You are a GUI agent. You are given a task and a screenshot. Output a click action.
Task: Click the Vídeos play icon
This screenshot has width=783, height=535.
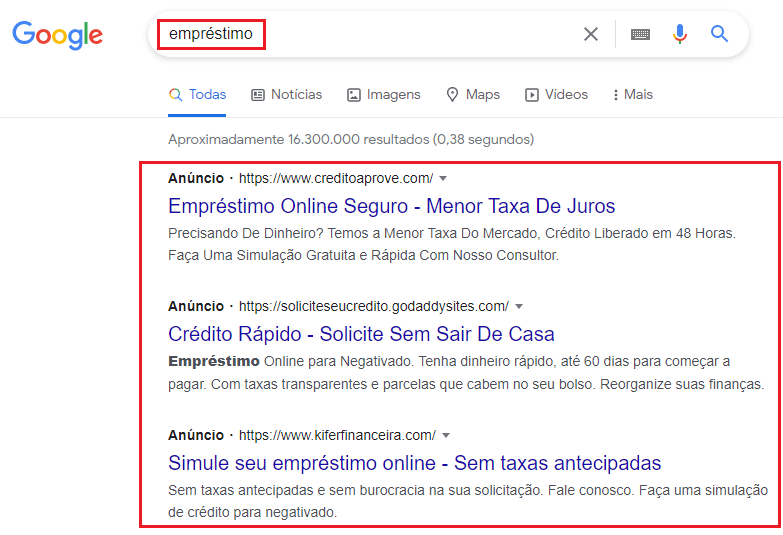coord(531,95)
